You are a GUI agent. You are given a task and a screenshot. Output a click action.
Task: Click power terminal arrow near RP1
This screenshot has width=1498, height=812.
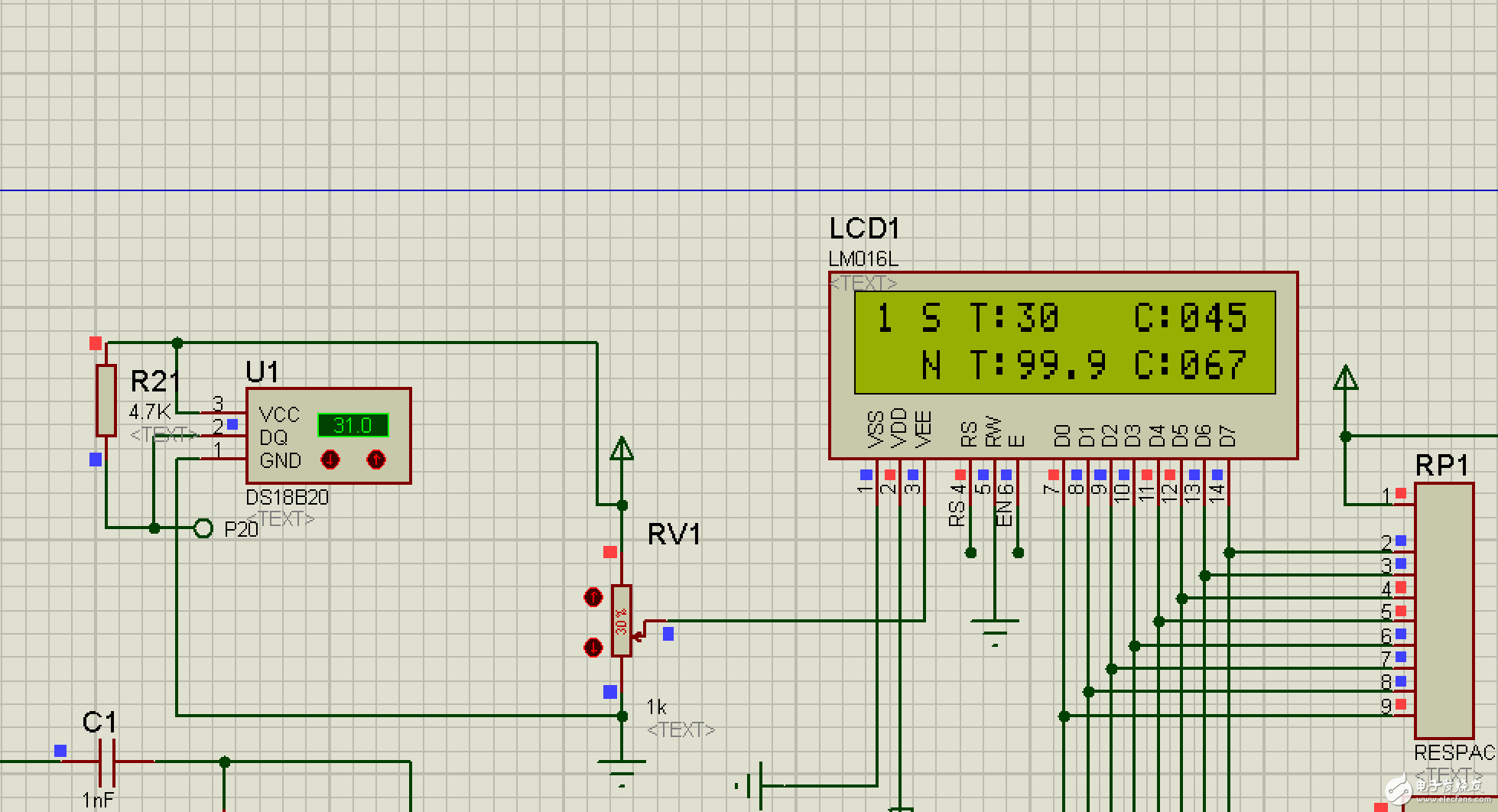(x=1345, y=377)
